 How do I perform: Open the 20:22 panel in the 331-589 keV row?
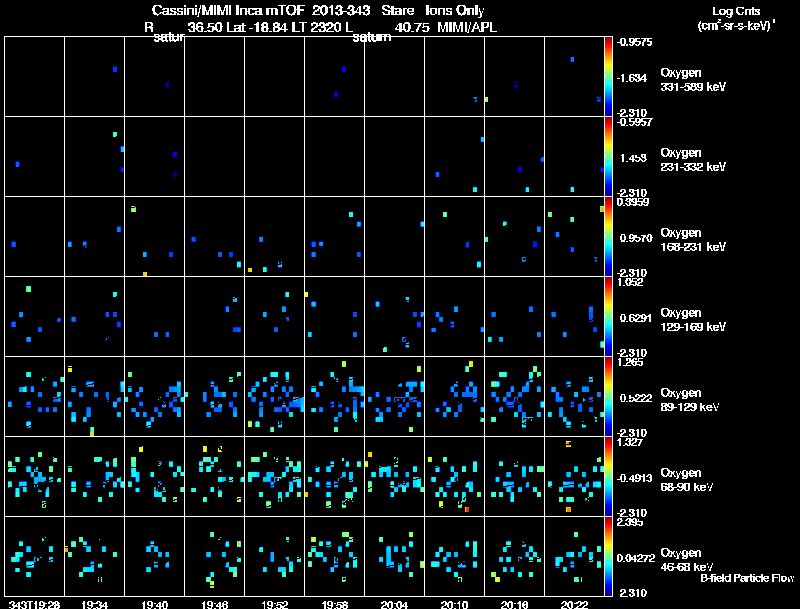[574, 76]
